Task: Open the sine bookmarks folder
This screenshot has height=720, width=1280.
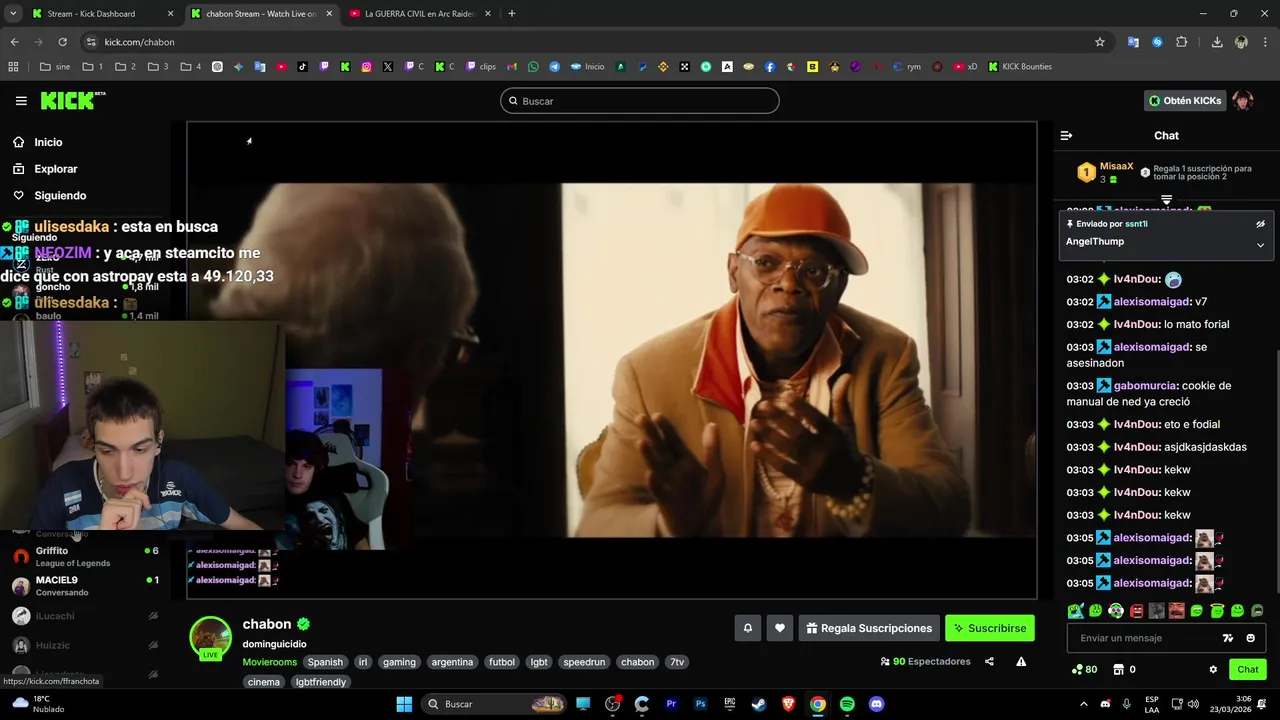Action: [55, 67]
